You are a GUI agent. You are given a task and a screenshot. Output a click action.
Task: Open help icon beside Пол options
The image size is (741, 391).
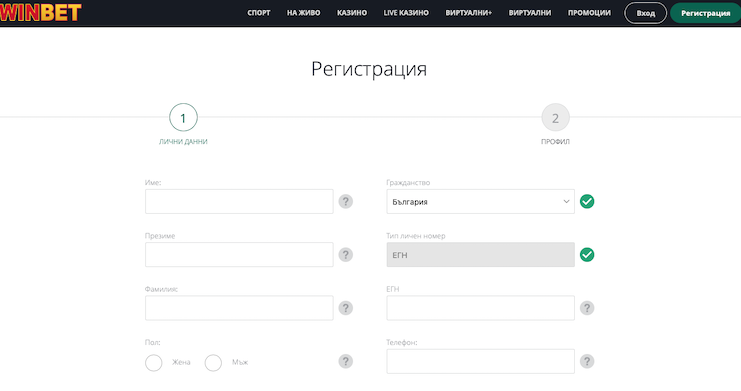click(x=345, y=362)
